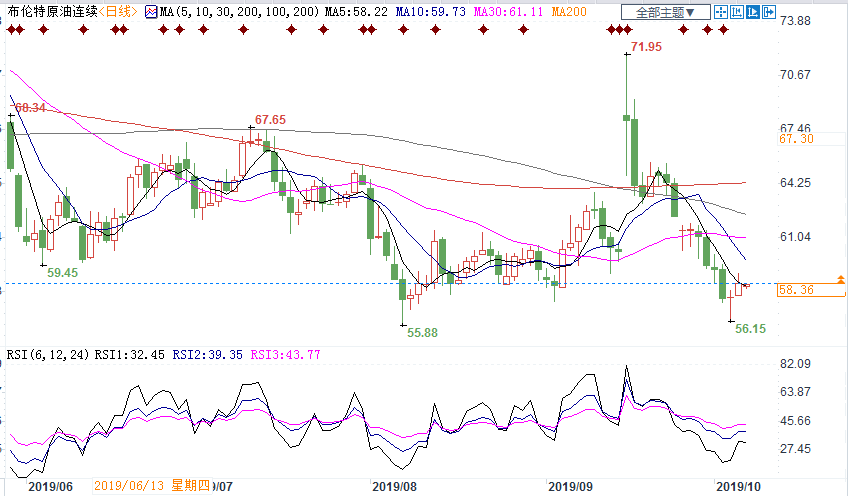848x496 pixels.
Task: Open the 全部主题 dropdown
Action: (665, 12)
